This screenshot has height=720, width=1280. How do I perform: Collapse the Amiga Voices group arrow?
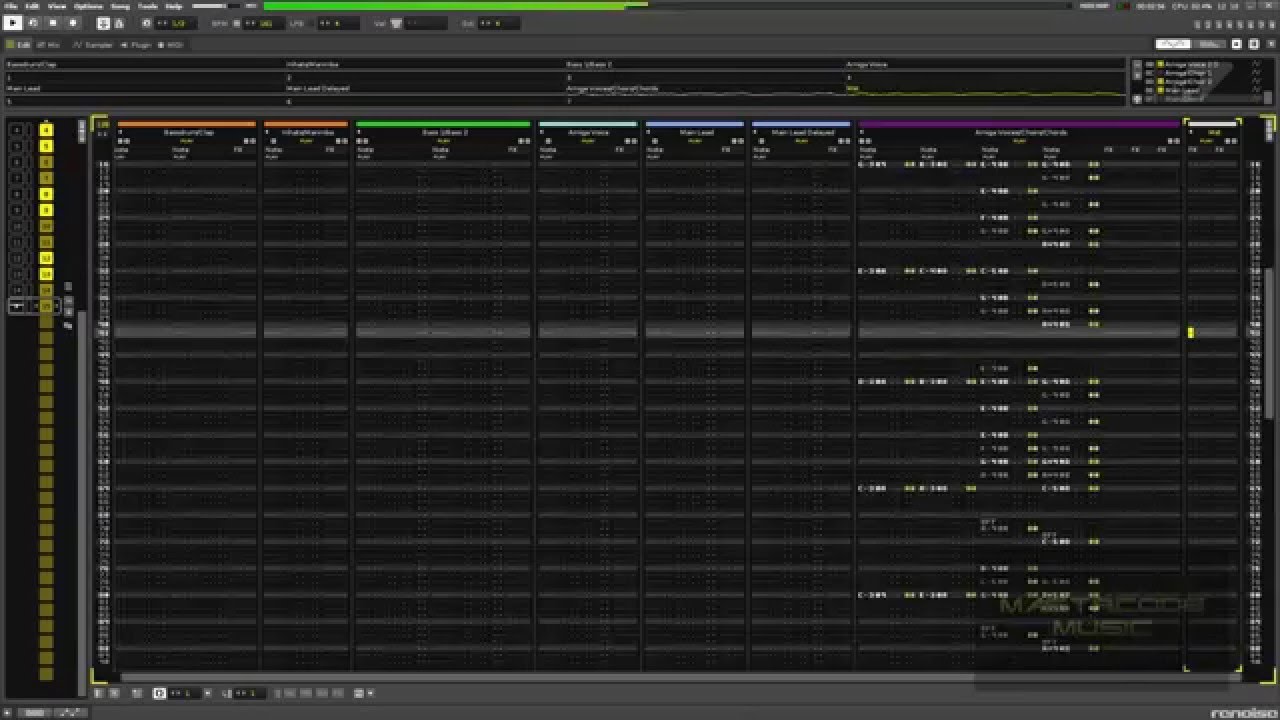click(x=862, y=132)
